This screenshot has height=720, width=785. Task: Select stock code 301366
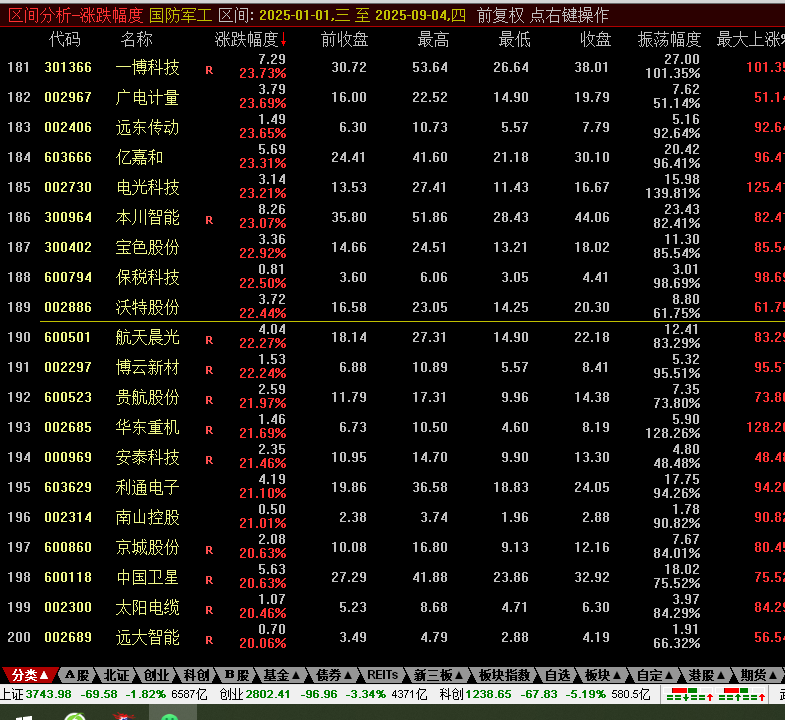[68, 67]
